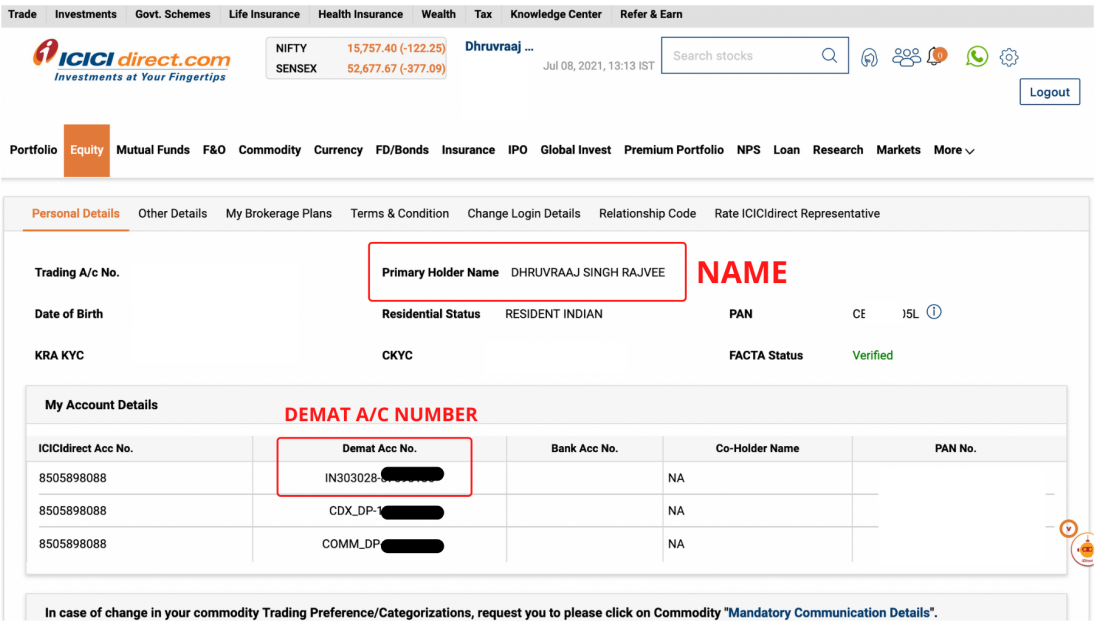Switch to the Other Details tab
This screenshot has height=631, width=1096.
point(172,213)
